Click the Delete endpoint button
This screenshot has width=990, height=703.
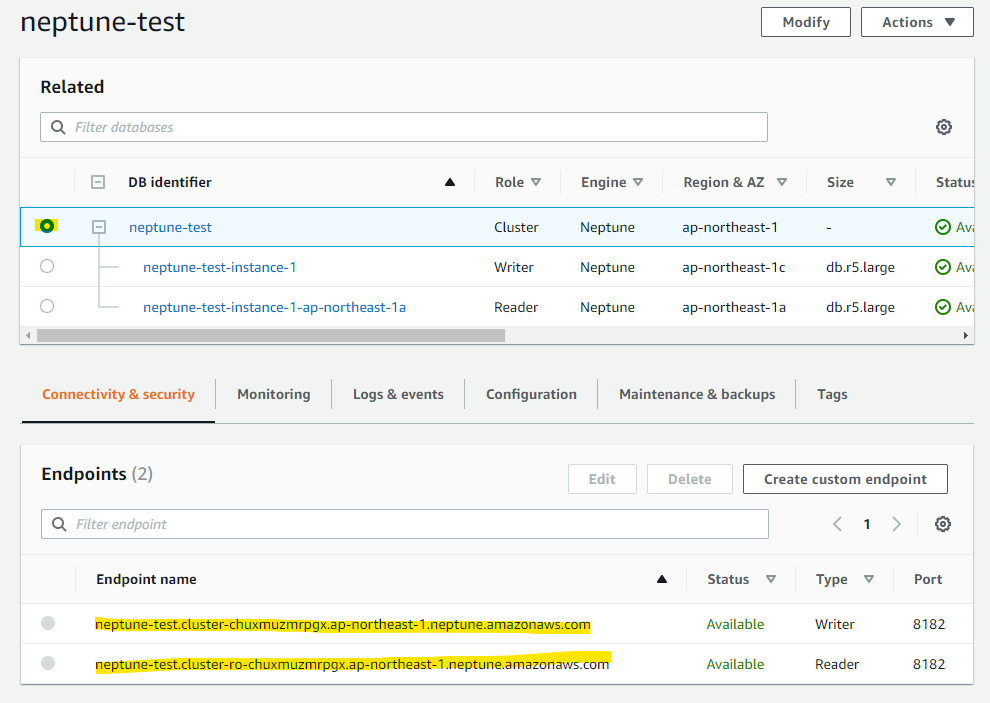(689, 479)
